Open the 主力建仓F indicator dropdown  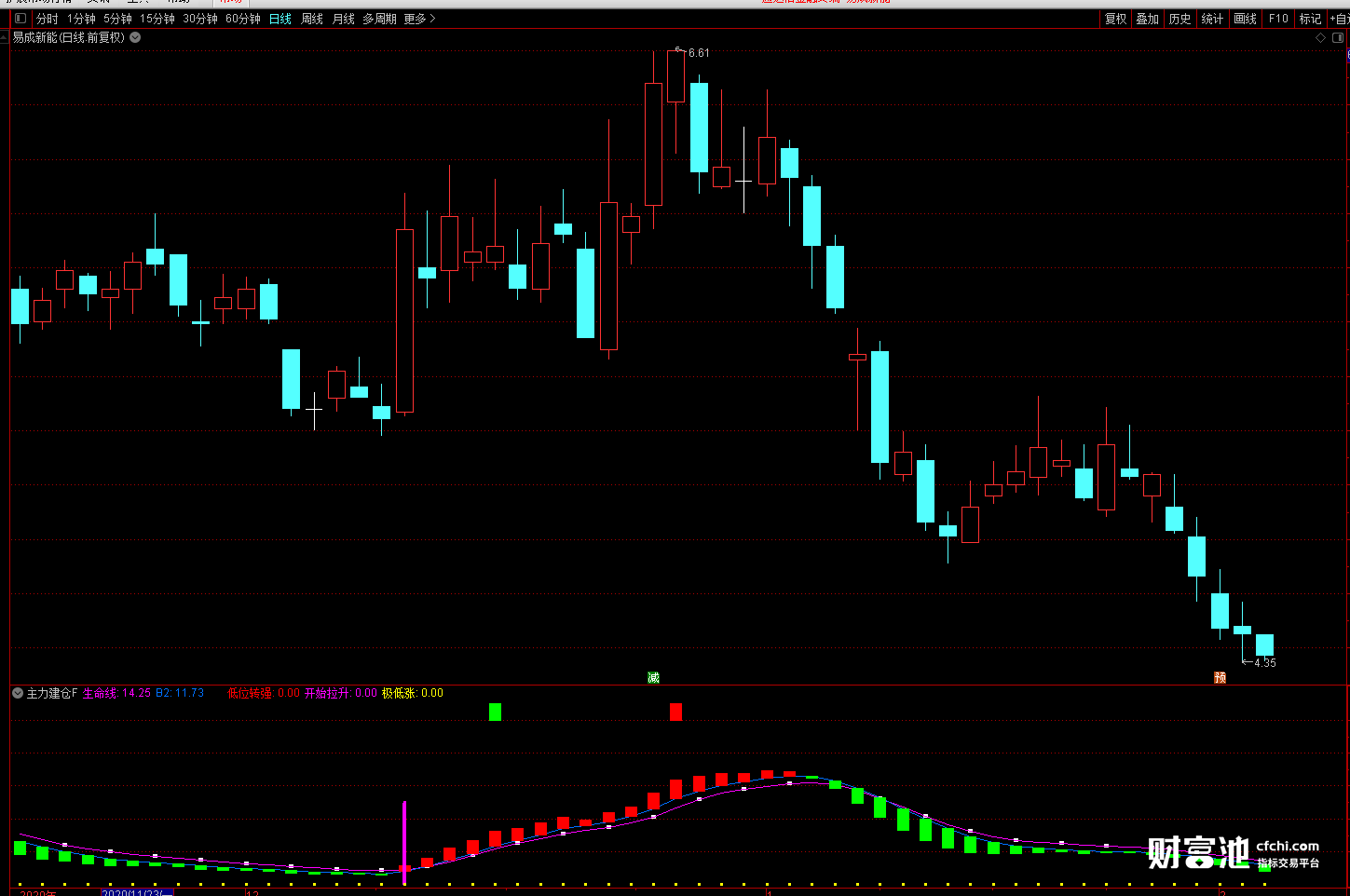click(x=18, y=693)
